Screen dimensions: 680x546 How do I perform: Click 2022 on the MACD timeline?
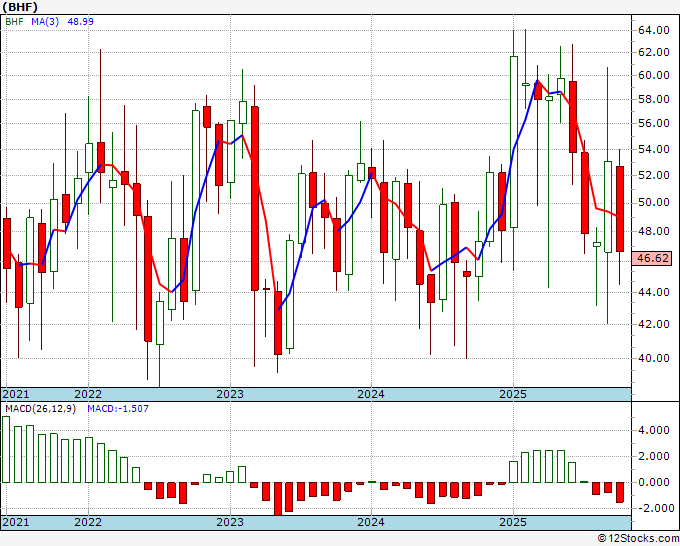88,522
